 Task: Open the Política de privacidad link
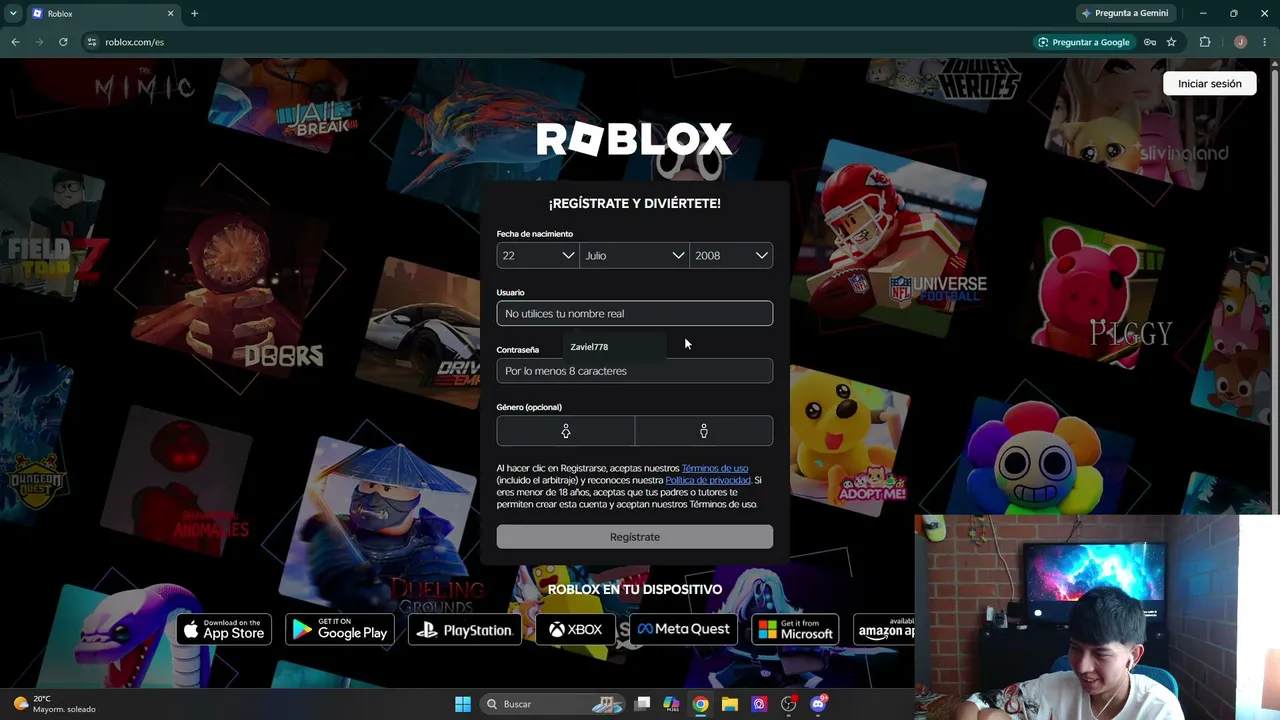[x=708, y=480]
